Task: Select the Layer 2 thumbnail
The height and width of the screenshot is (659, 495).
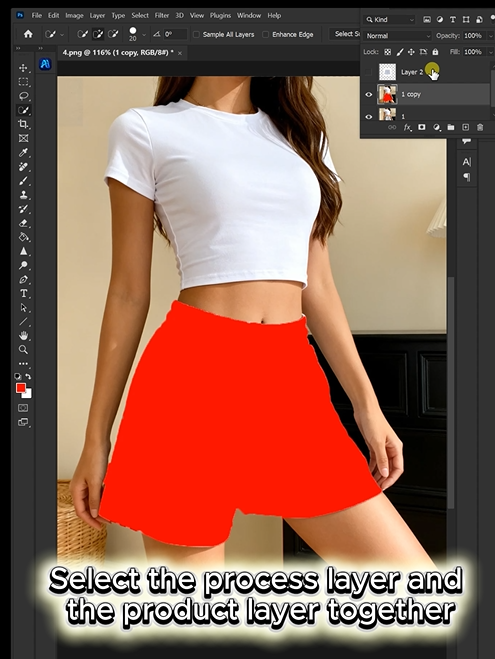Action: point(387,72)
